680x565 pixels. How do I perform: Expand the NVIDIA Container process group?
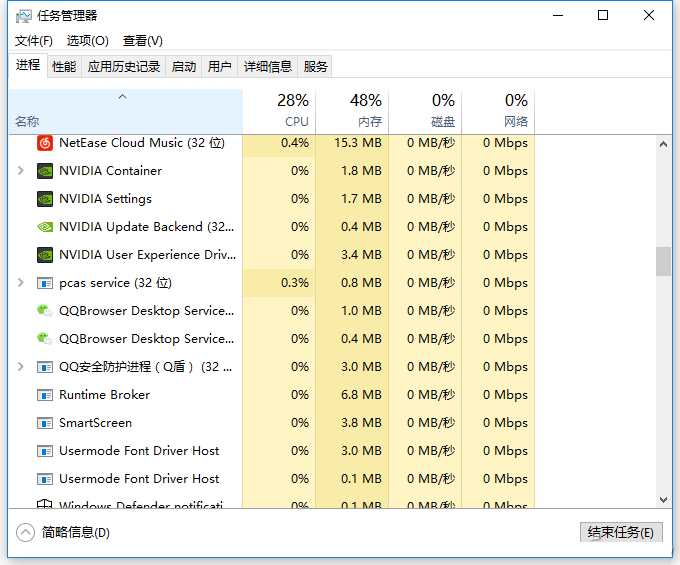click(x=21, y=171)
